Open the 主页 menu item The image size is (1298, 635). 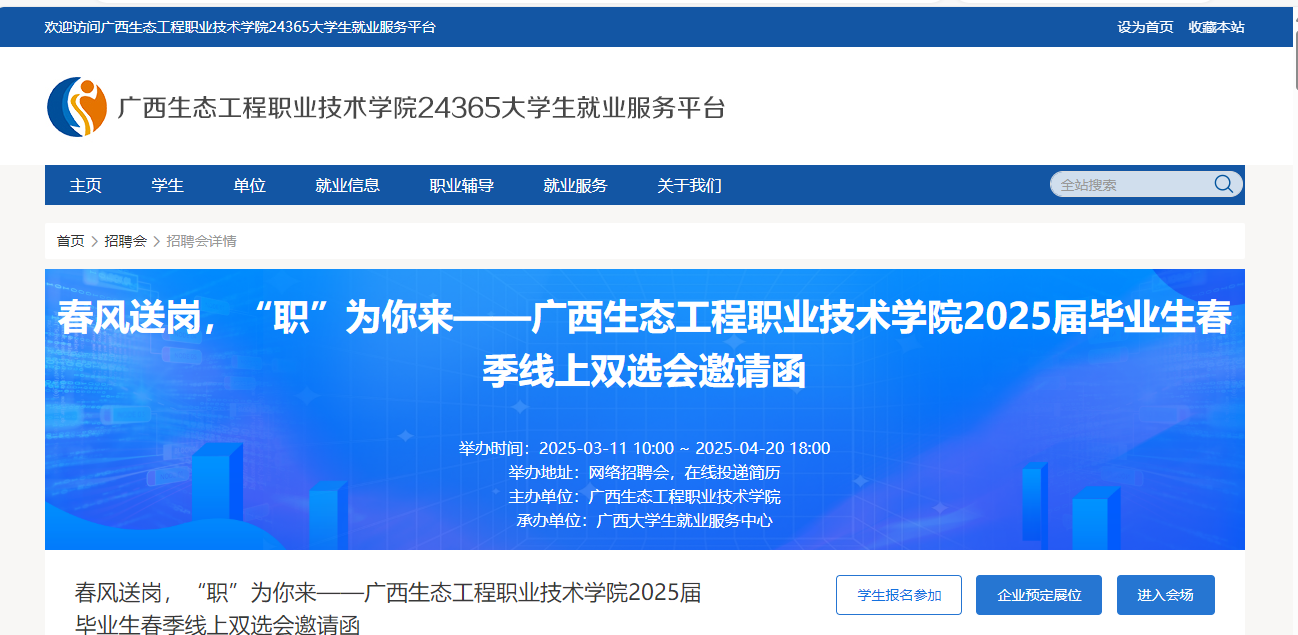click(86, 185)
